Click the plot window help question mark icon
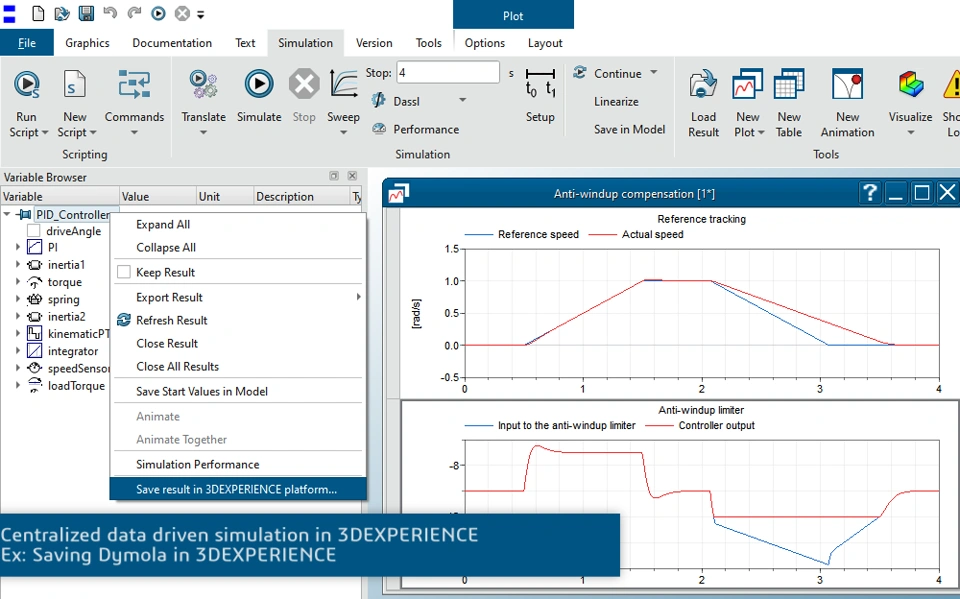 click(x=869, y=193)
